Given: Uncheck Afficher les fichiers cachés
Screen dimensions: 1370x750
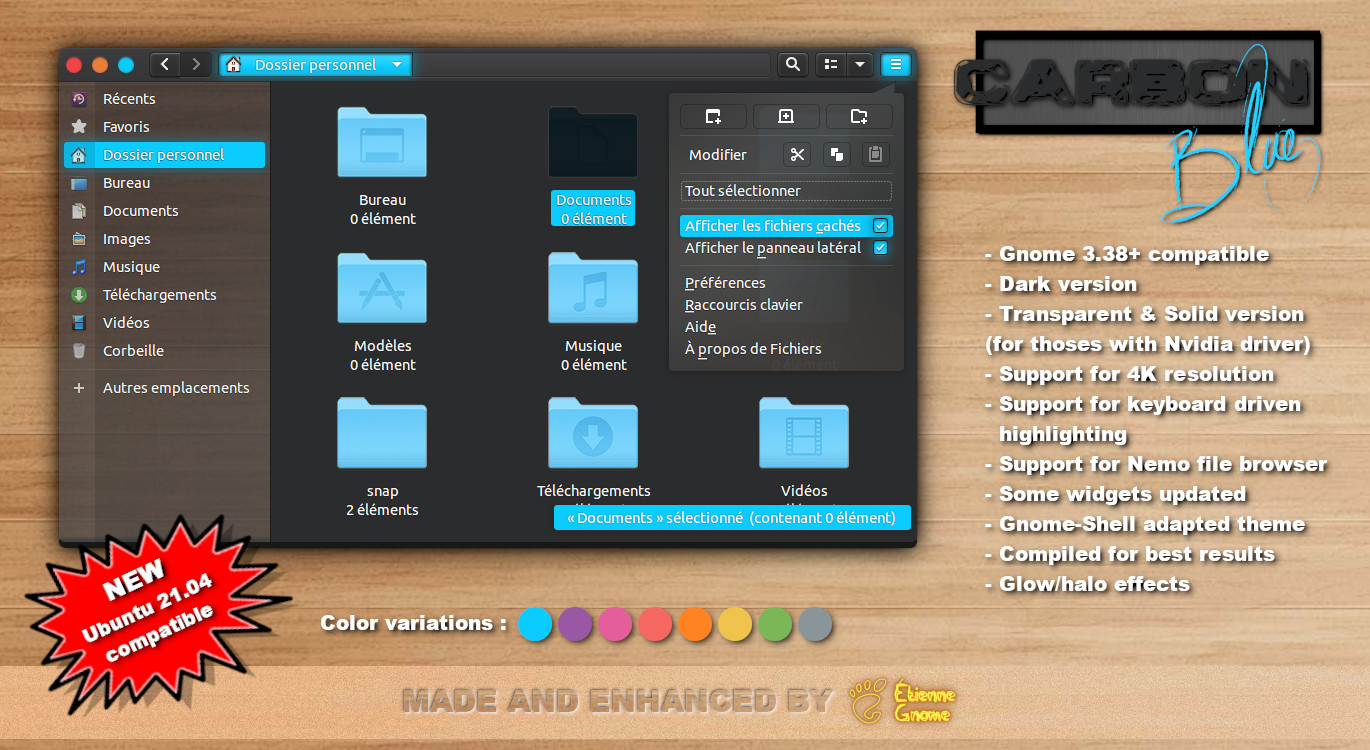Looking at the screenshot, I should coord(786,226).
